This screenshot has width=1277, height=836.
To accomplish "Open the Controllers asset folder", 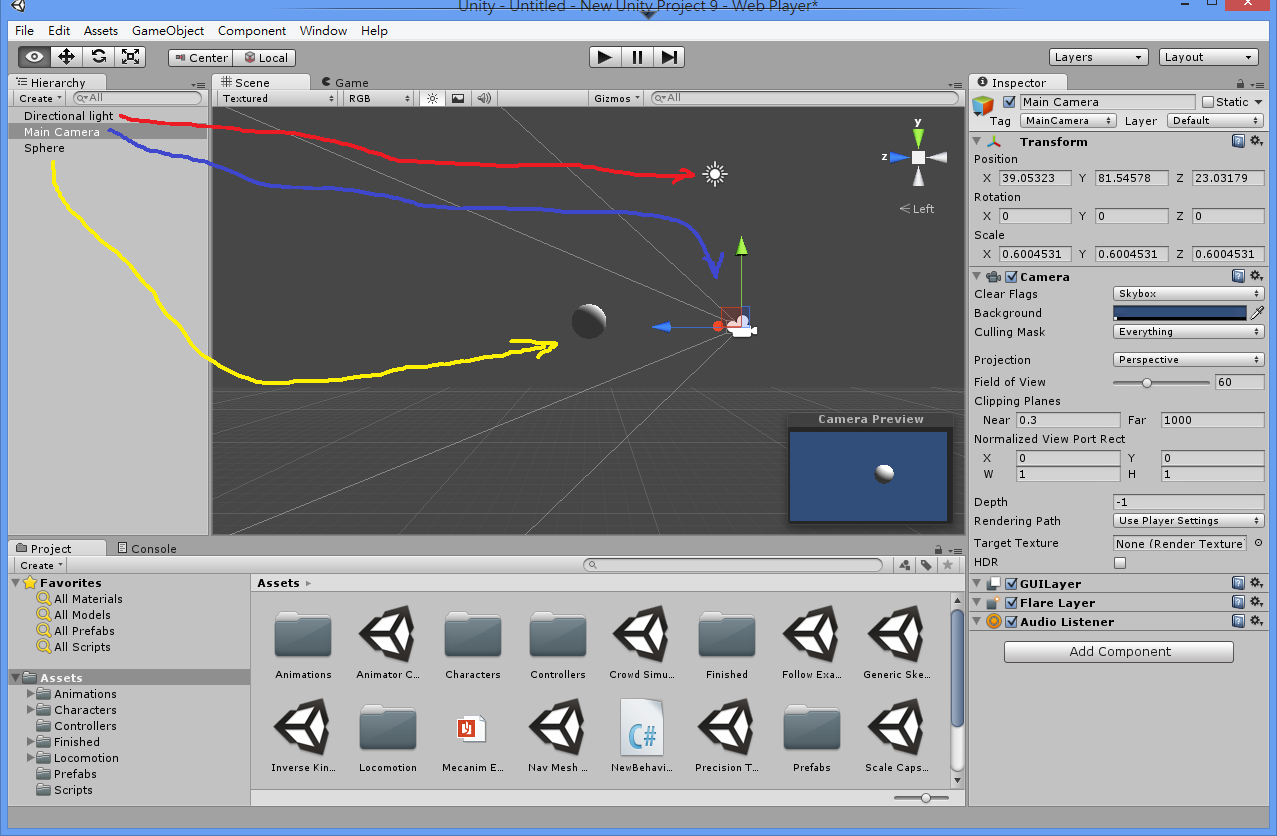I will click(557, 634).
